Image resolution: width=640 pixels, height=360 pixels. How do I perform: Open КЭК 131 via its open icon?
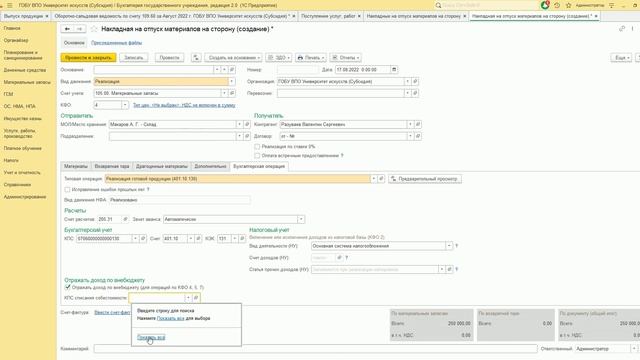coord(242,238)
